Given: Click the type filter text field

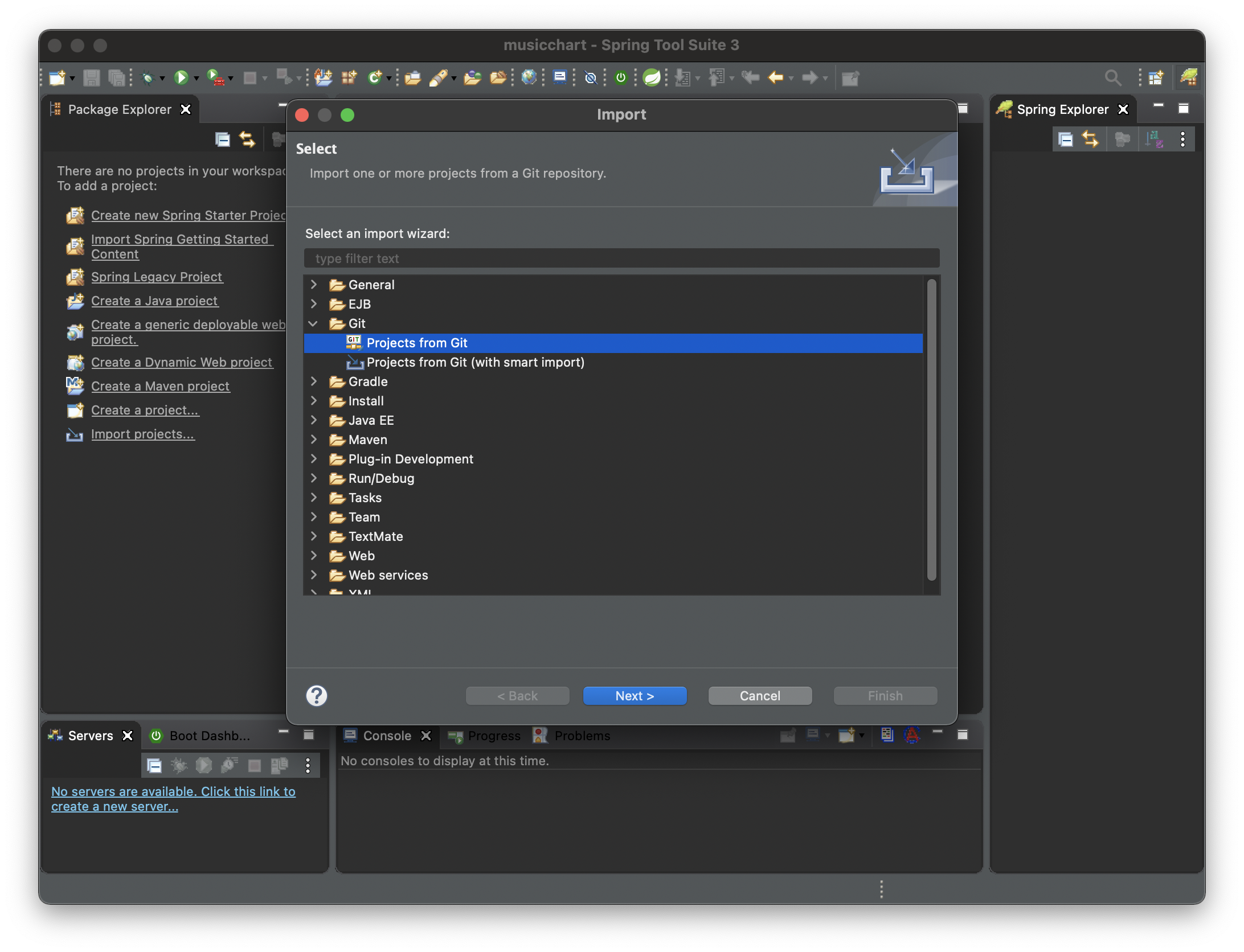Looking at the screenshot, I should pos(621,258).
